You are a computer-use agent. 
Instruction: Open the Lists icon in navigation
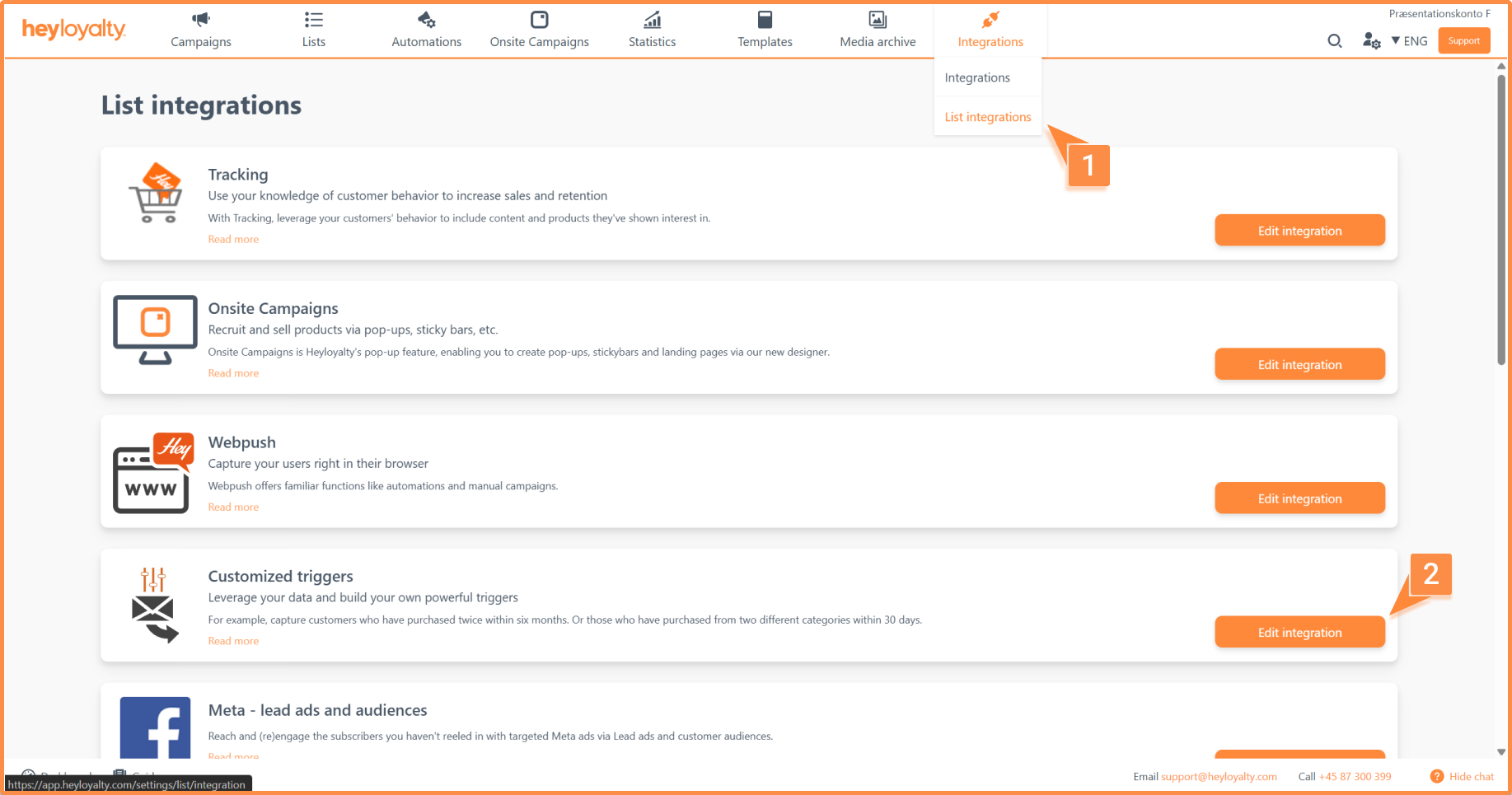click(x=313, y=20)
